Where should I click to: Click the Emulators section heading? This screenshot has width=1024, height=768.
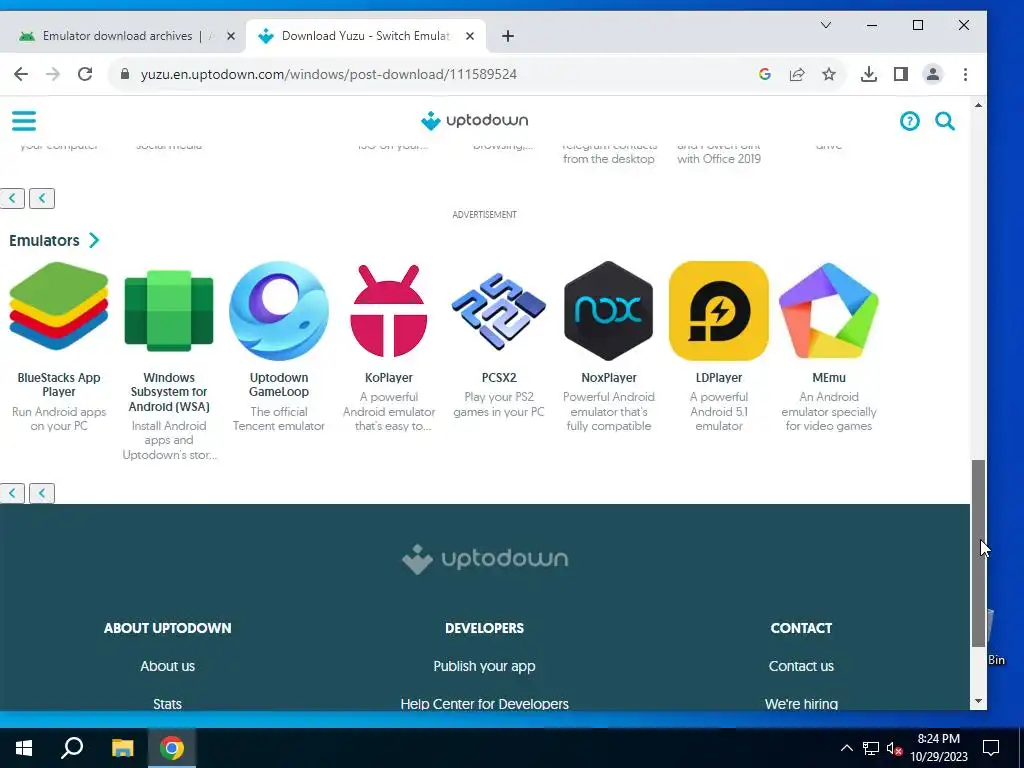coord(44,240)
